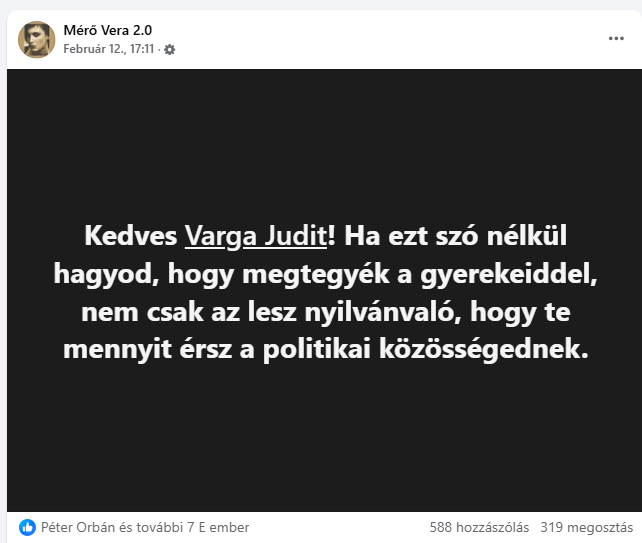Click the line nem csak az lesz nyilvánvaló
The height and width of the screenshot is (543, 642).
pos(326,312)
